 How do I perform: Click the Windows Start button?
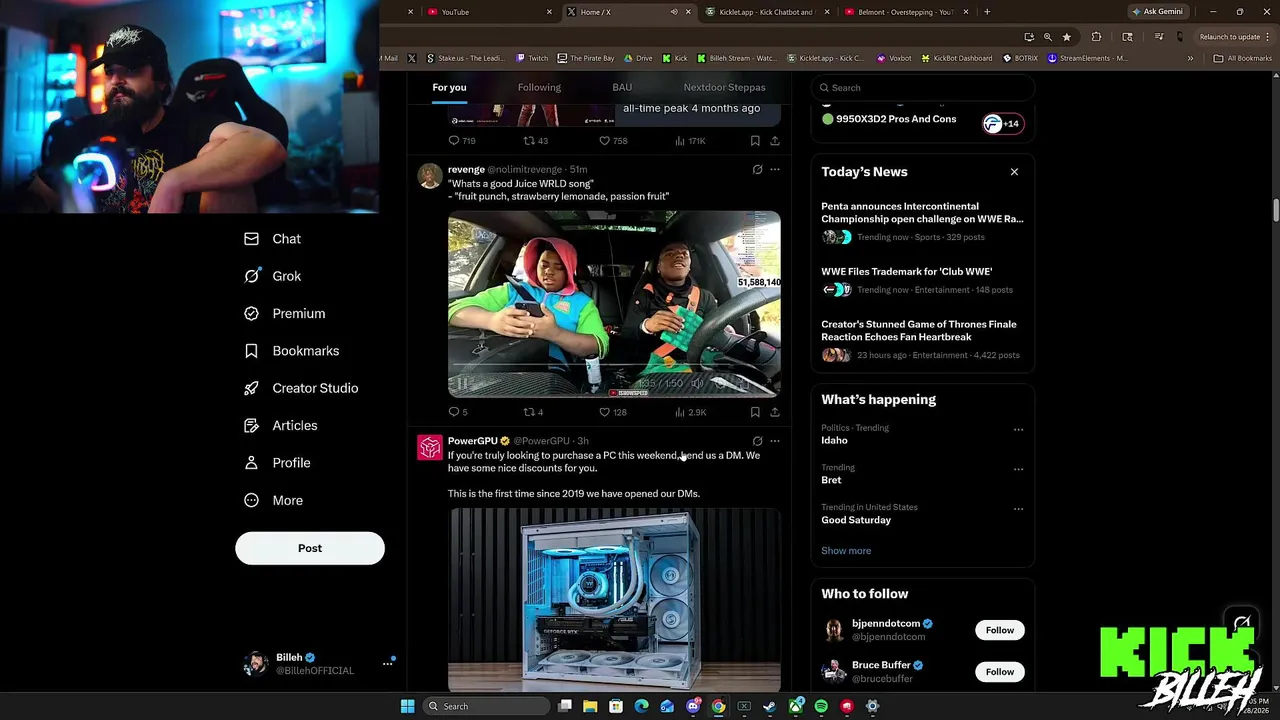click(407, 706)
